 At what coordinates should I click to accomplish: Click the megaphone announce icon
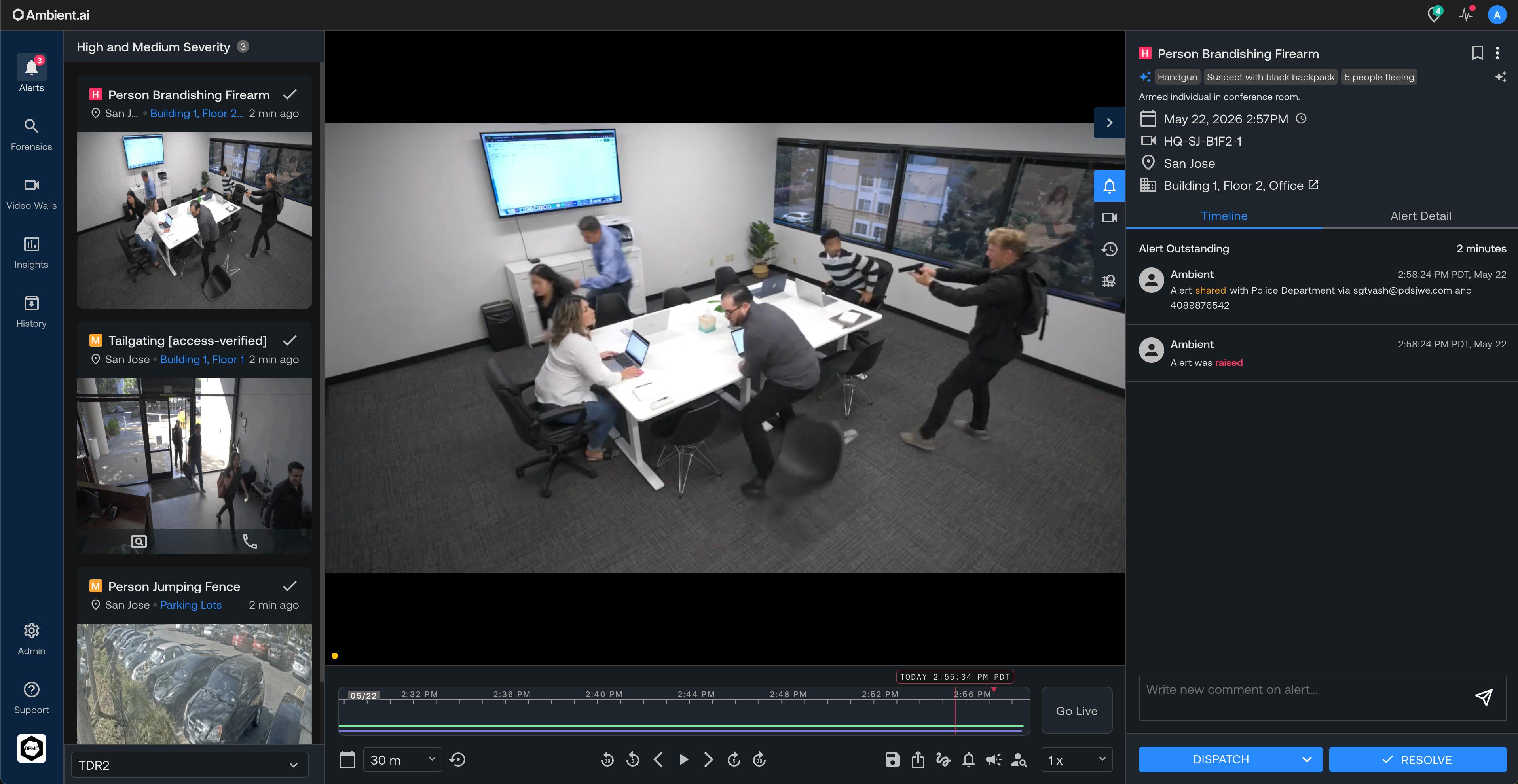994,760
